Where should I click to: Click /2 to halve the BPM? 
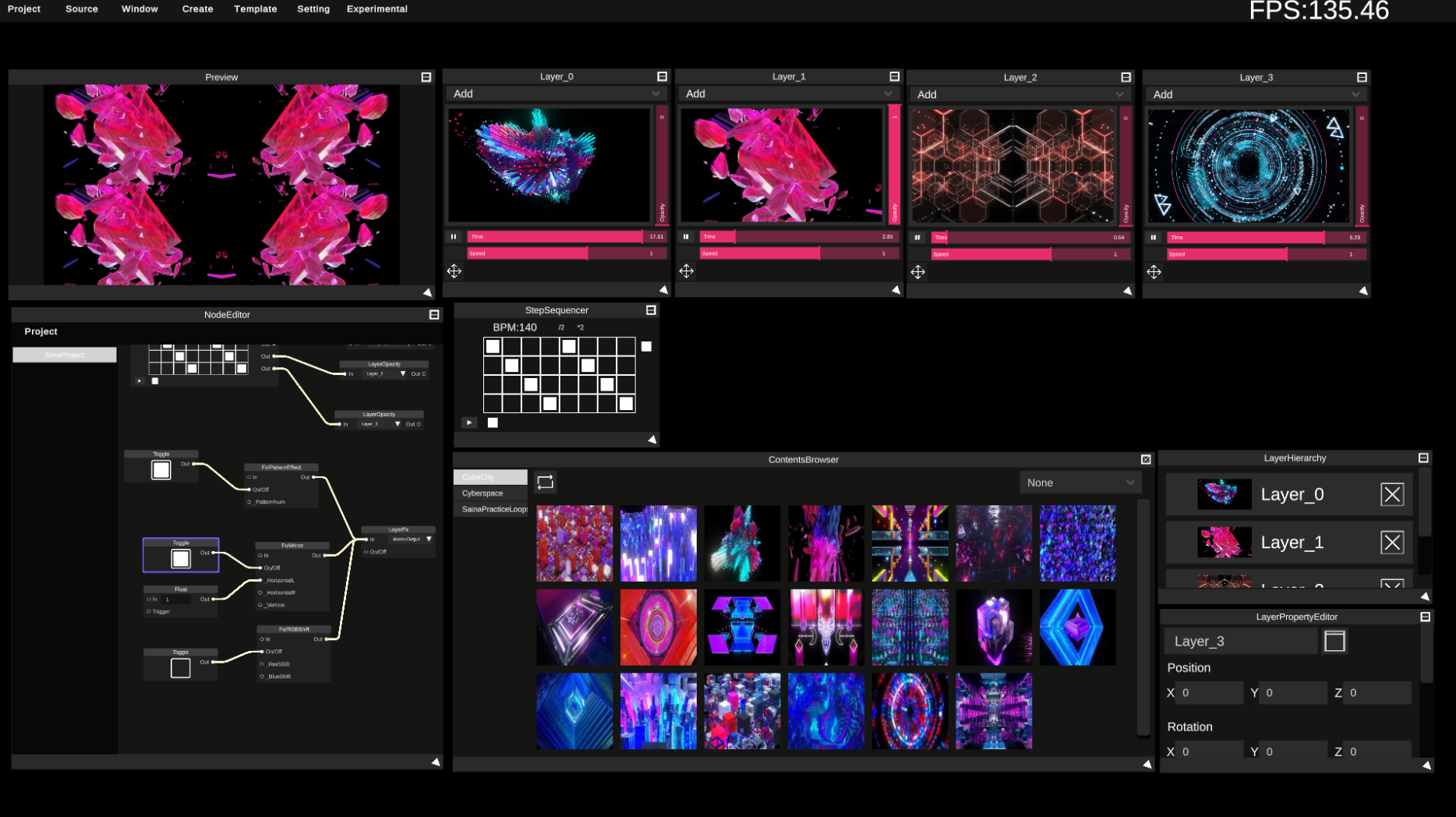pos(560,327)
